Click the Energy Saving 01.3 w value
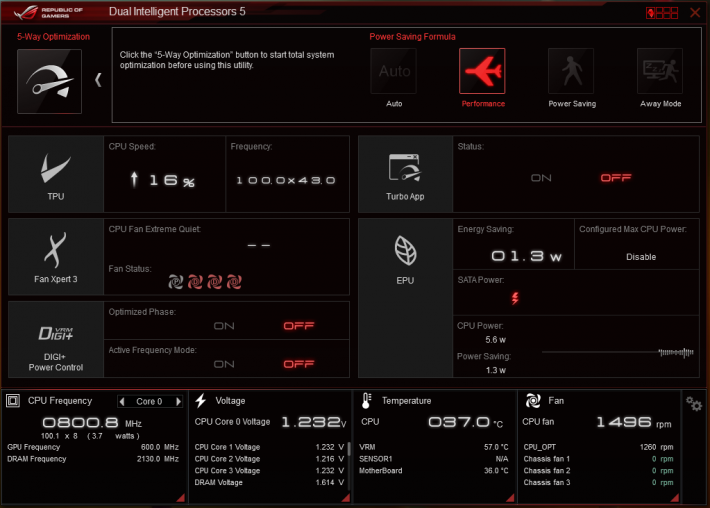The image size is (710, 508). [526, 256]
